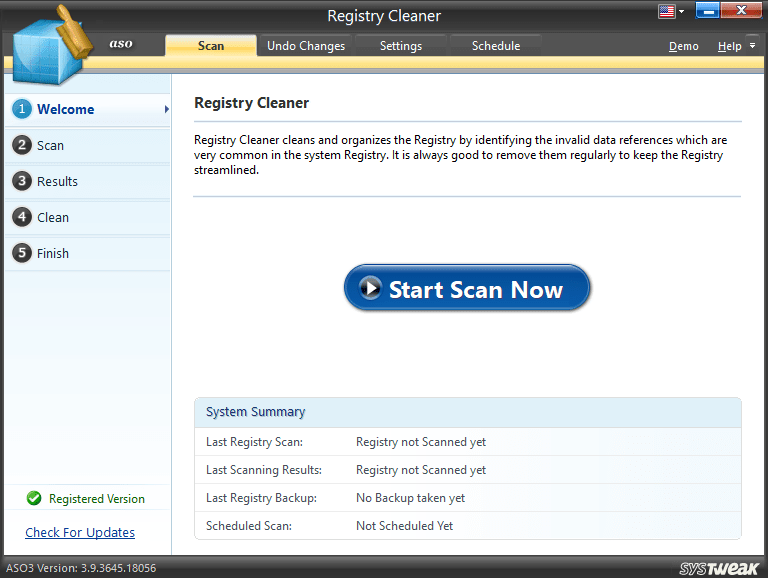Image resolution: width=768 pixels, height=578 pixels.
Task: Click the Check For Updates link
Action: [x=80, y=532]
